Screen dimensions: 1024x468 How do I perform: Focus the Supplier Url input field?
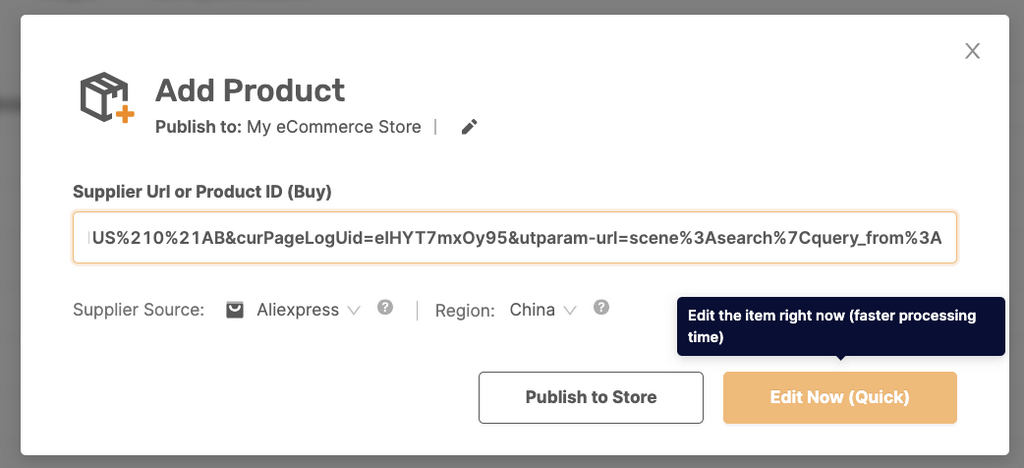[515, 238]
